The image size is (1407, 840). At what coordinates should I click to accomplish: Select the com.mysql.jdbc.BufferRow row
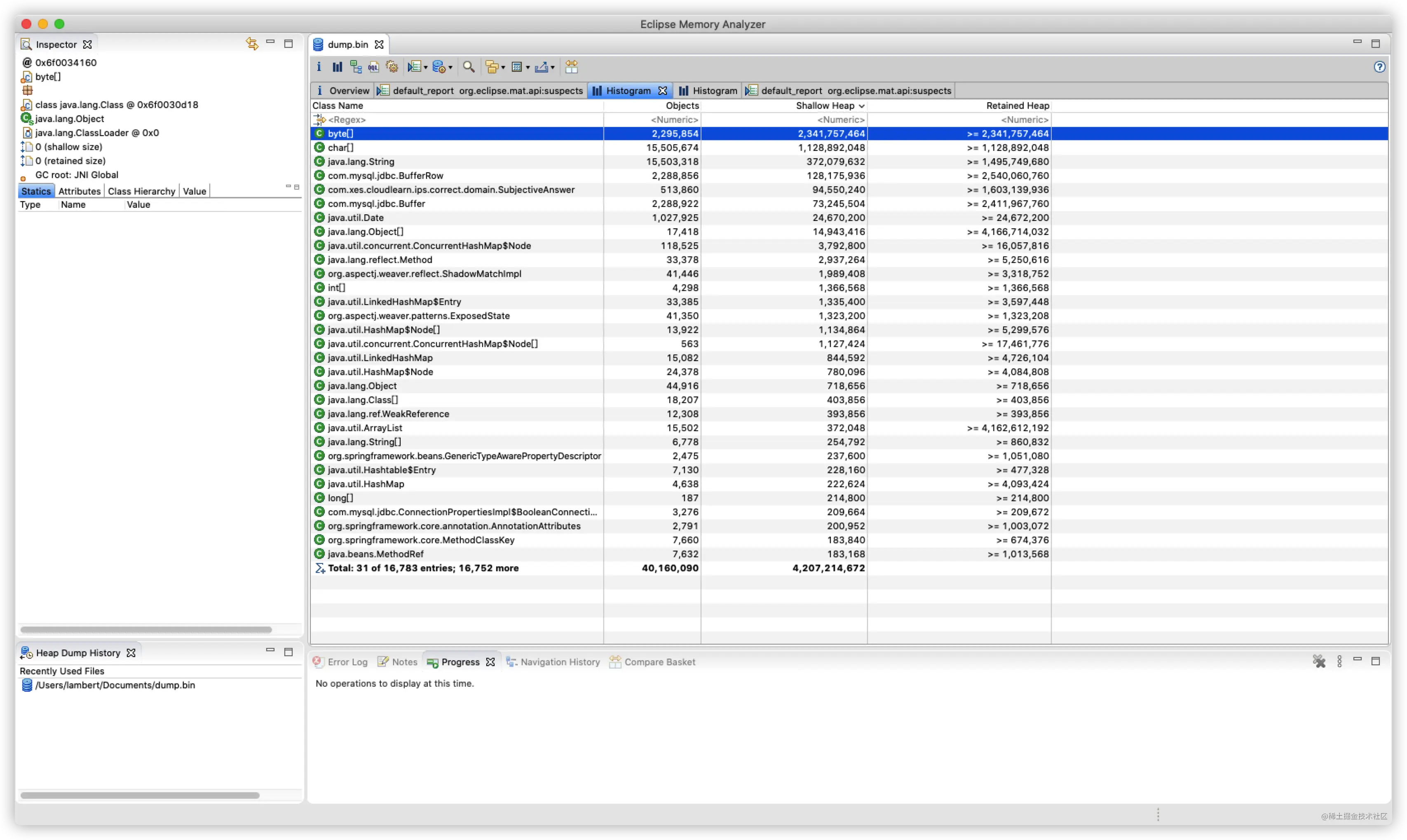click(849, 176)
